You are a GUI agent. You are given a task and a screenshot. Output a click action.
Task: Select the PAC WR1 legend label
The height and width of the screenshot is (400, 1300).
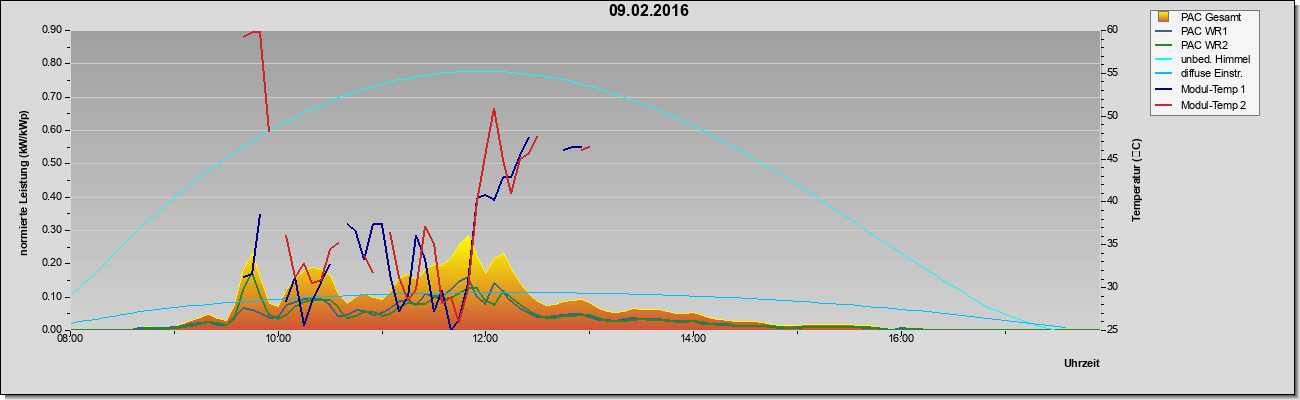(x=1203, y=31)
